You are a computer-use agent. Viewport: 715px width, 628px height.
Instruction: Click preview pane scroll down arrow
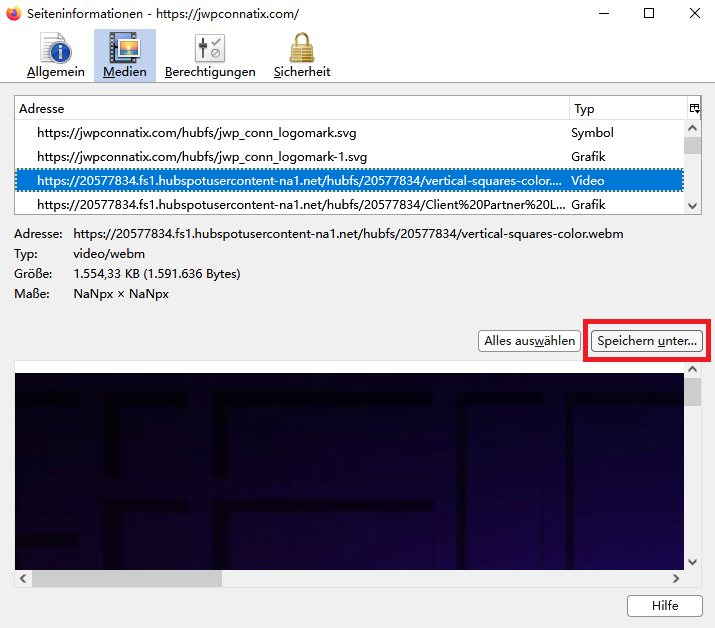[x=692, y=562]
